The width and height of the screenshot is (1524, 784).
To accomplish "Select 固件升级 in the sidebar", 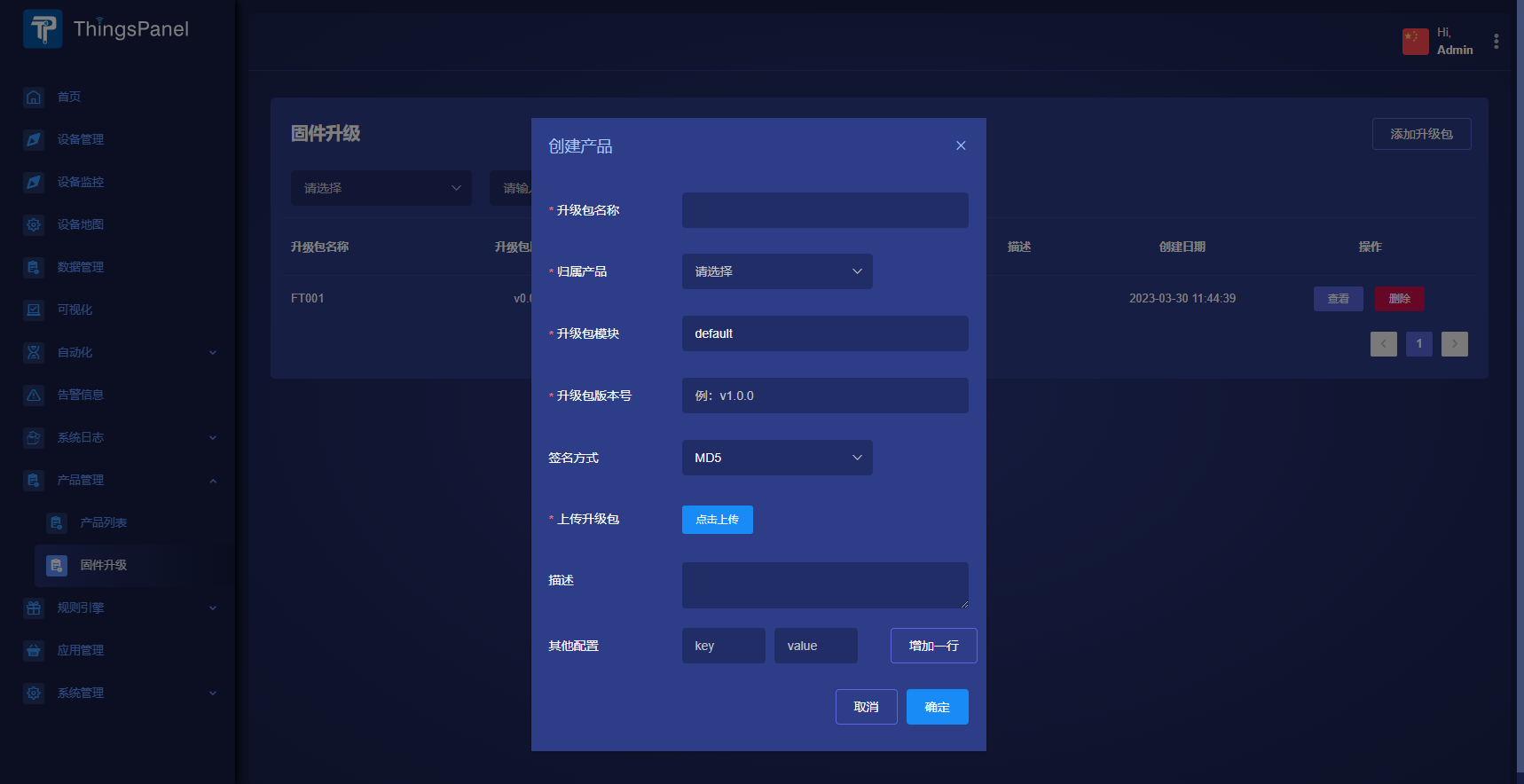I will (104, 565).
